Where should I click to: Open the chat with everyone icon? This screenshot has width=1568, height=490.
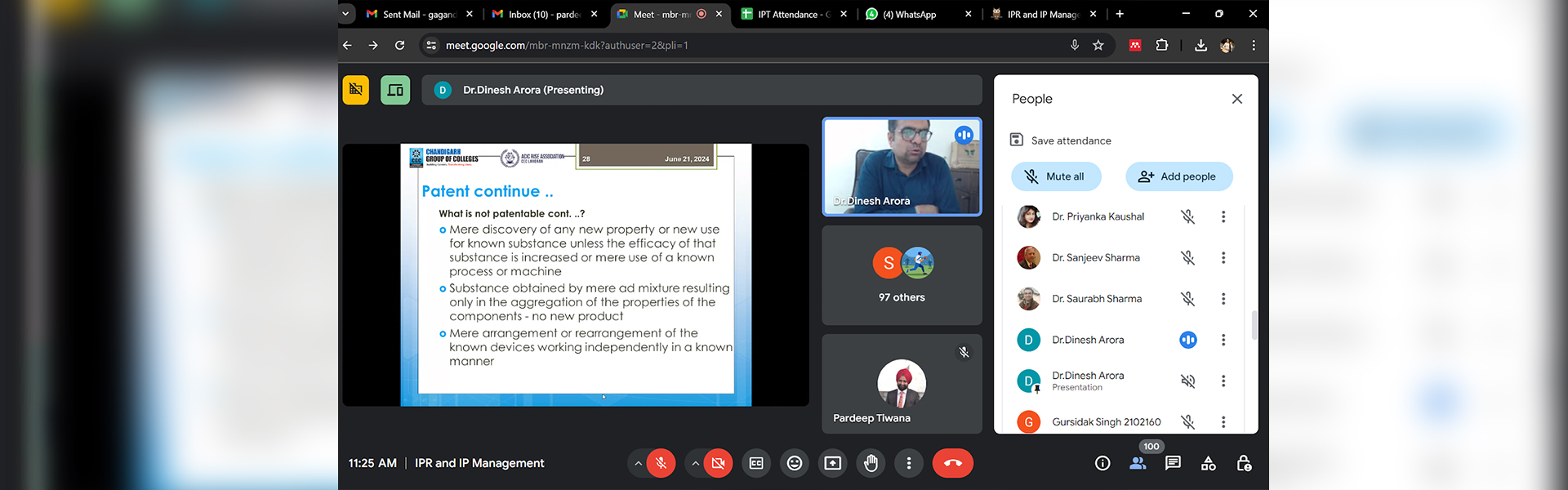click(1173, 463)
